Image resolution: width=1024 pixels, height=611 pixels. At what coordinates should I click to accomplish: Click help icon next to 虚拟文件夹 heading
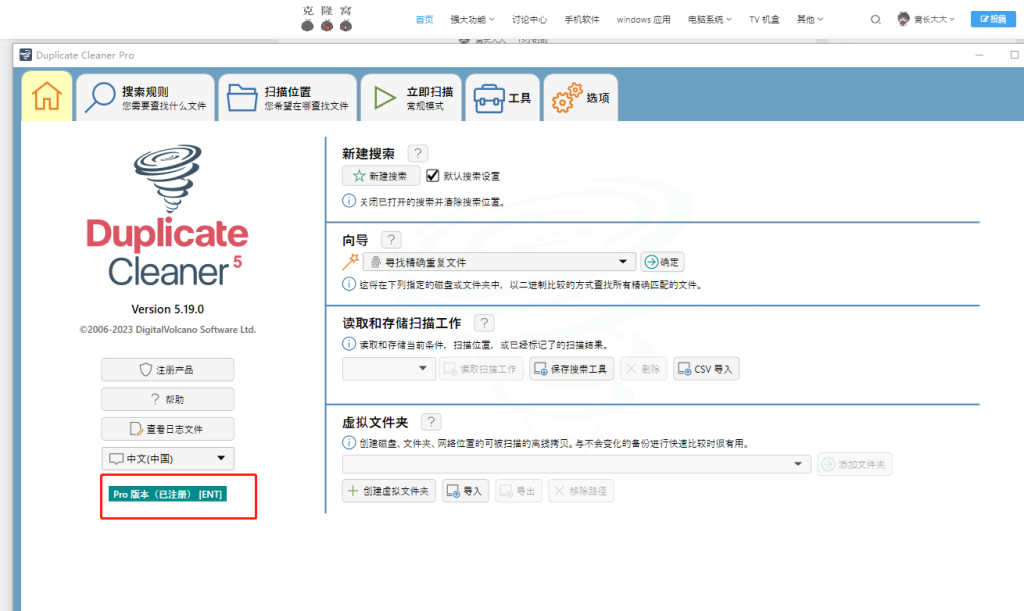(431, 422)
